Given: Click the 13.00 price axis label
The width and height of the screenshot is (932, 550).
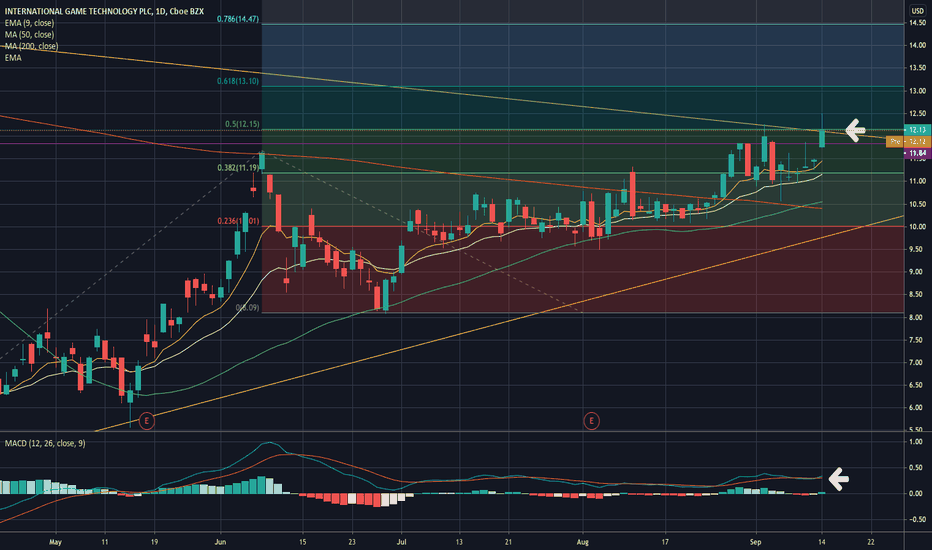Looking at the screenshot, I should click(x=917, y=91).
